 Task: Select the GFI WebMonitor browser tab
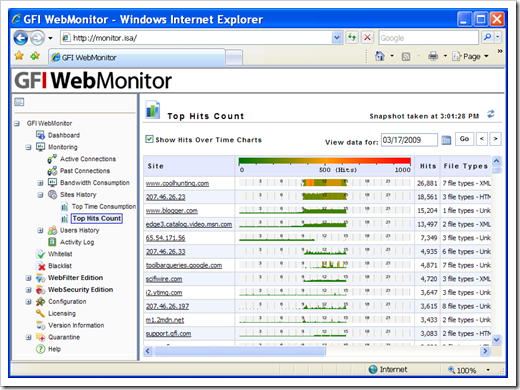137,57
